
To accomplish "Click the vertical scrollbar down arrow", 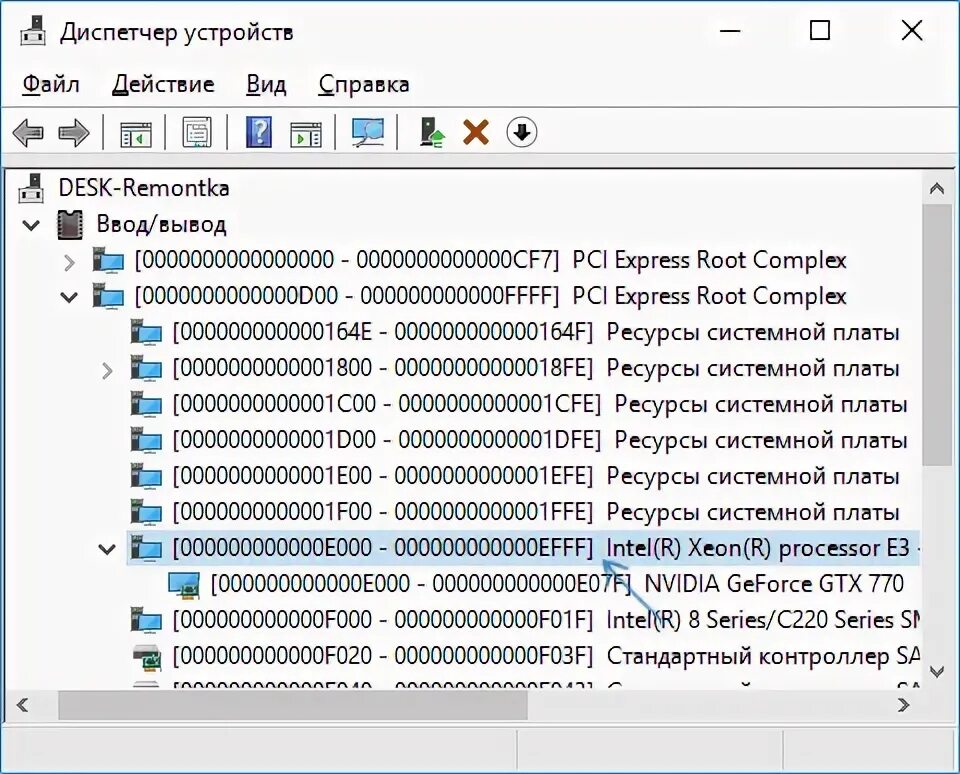I will click(x=937, y=672).
